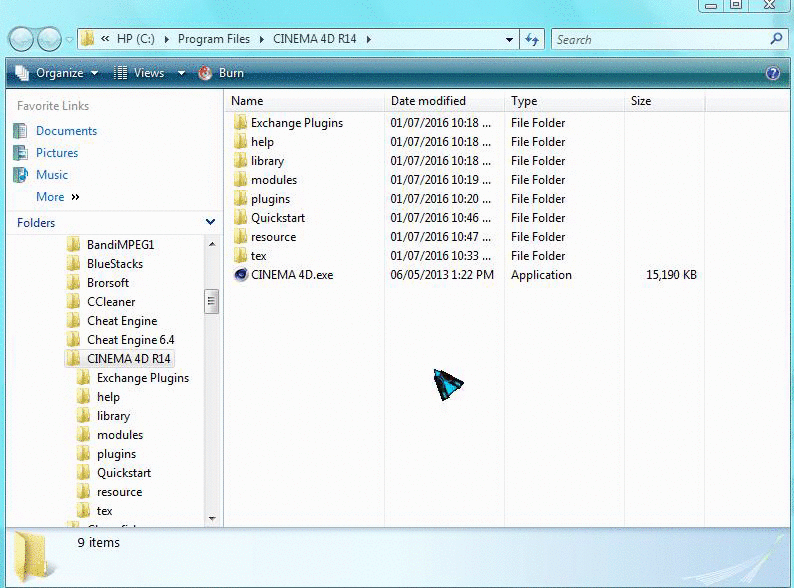Viewport: 794px width, 588px height.
Task: Click the tex folder icon in file list
Action: coord(241,256)
